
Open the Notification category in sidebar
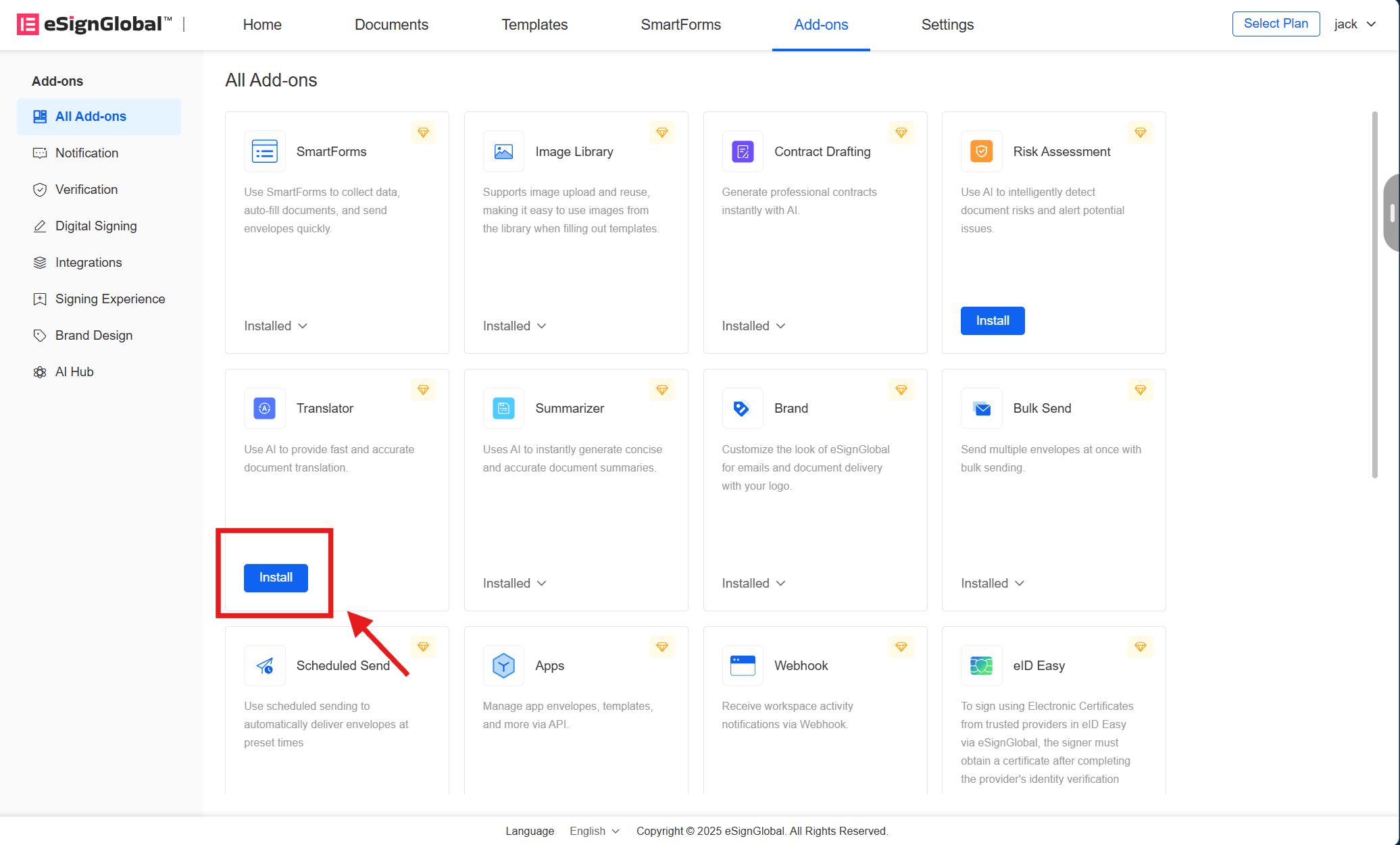coord(99,153)
